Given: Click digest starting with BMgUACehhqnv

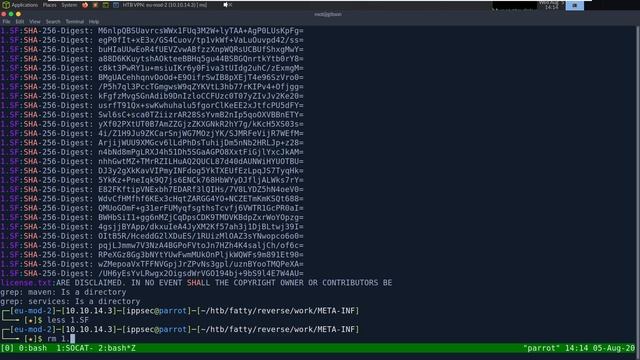Looking at the screenshot, I should (200, 78).
